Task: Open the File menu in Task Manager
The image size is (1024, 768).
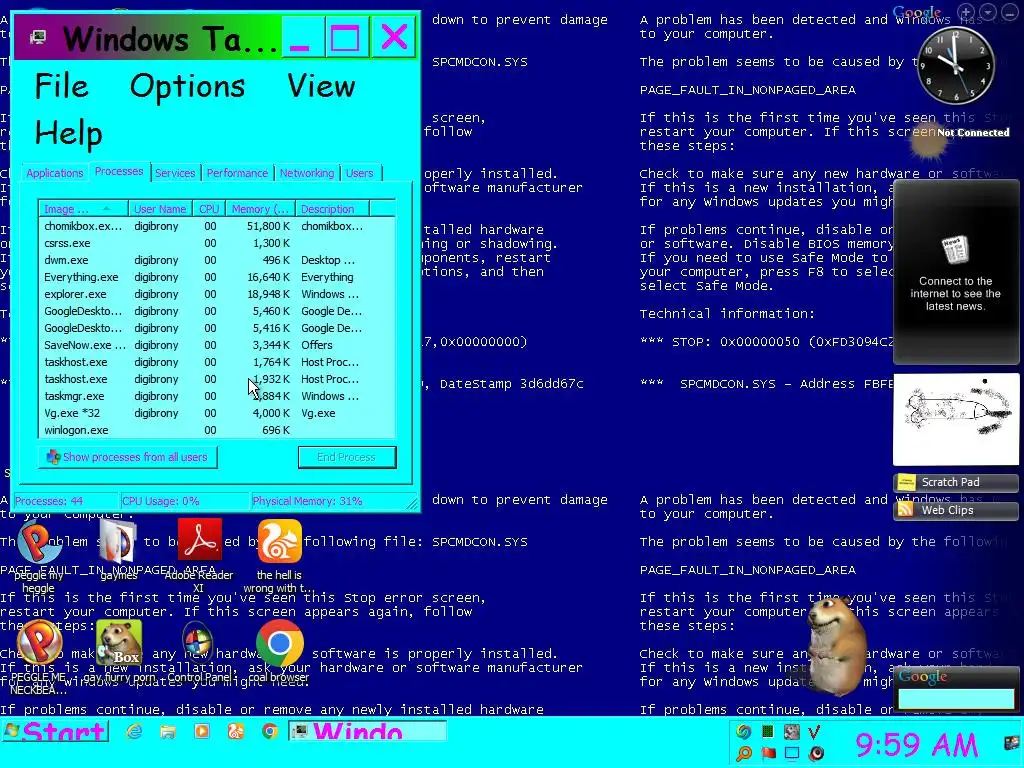Action: click(x=61, y=86)
